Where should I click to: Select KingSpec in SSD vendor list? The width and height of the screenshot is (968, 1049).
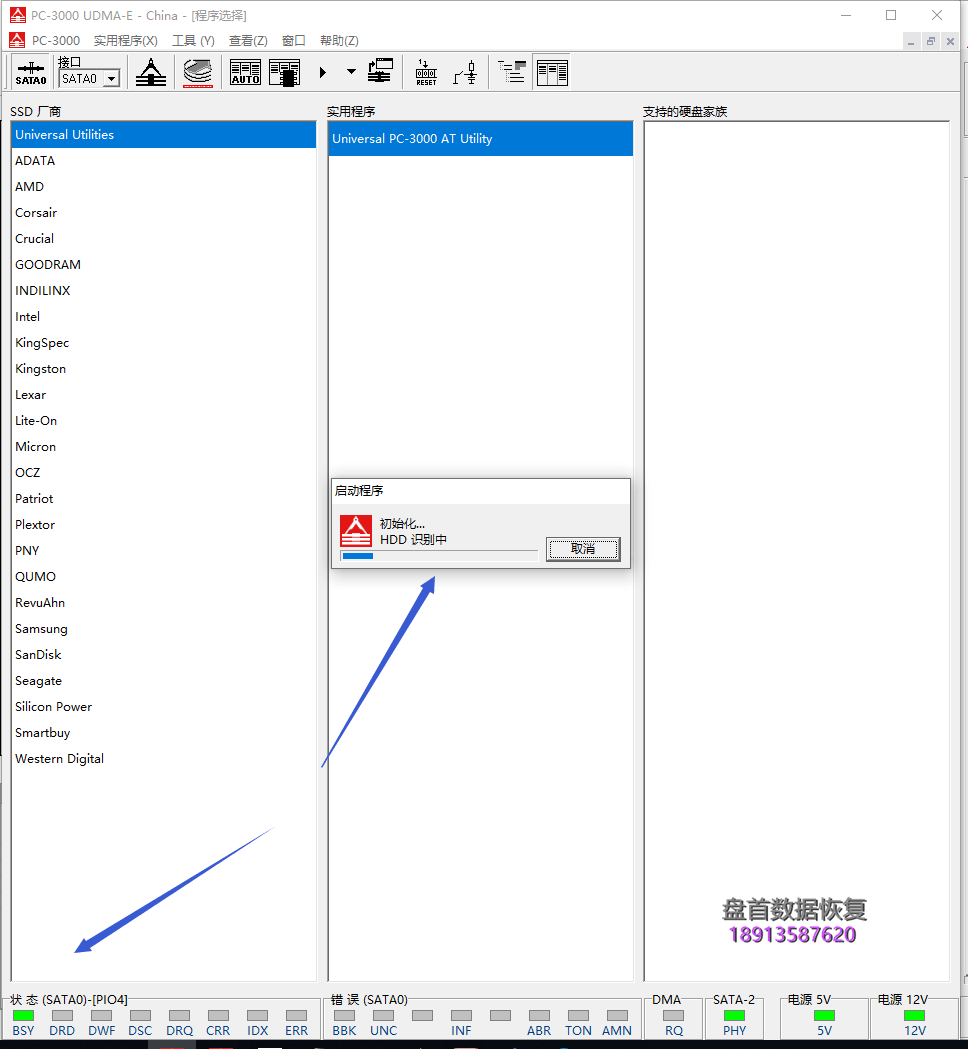coord(163,343)
